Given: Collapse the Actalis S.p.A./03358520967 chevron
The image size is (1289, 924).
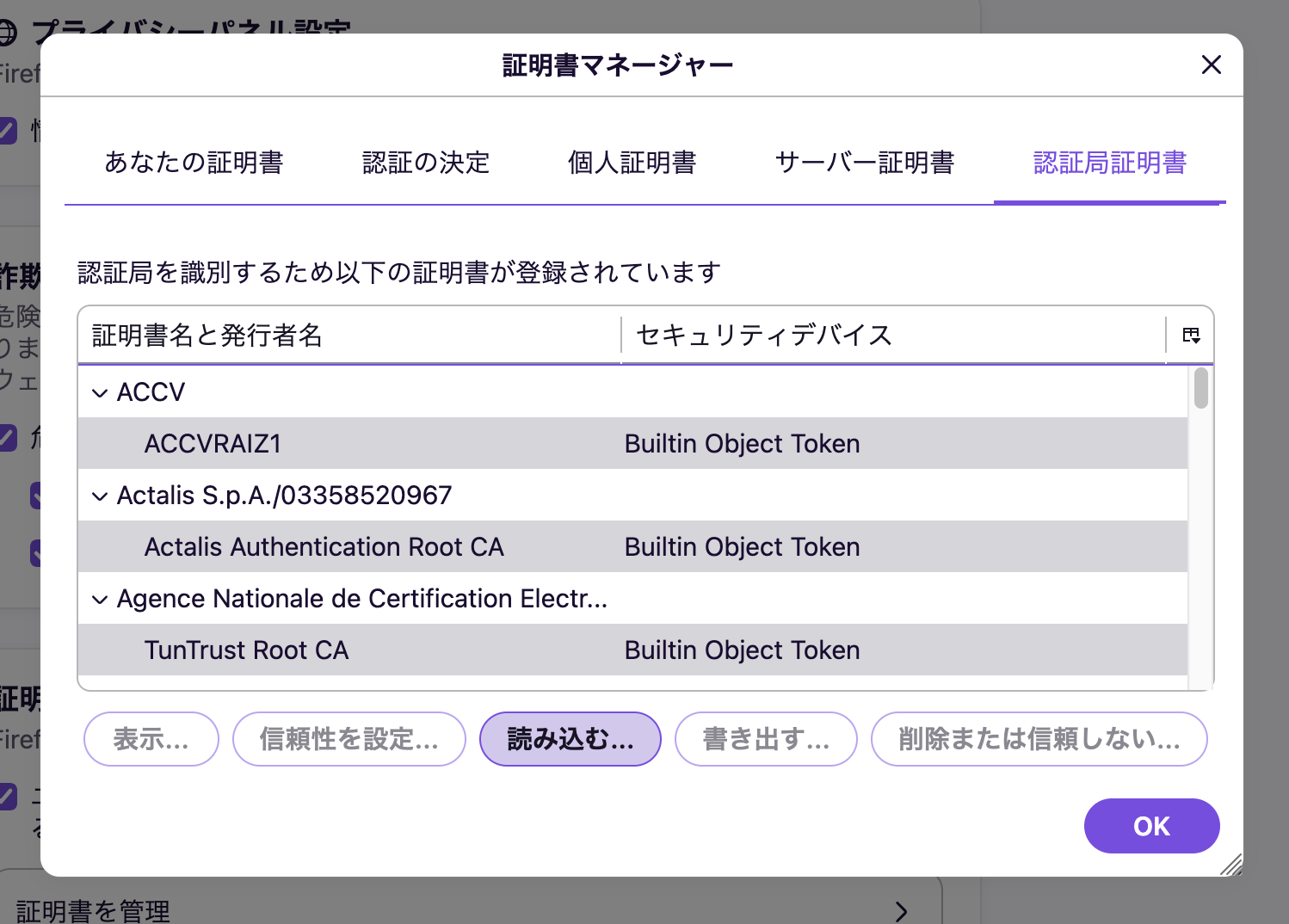Looking at the screenshot, I should pos(100,496).
